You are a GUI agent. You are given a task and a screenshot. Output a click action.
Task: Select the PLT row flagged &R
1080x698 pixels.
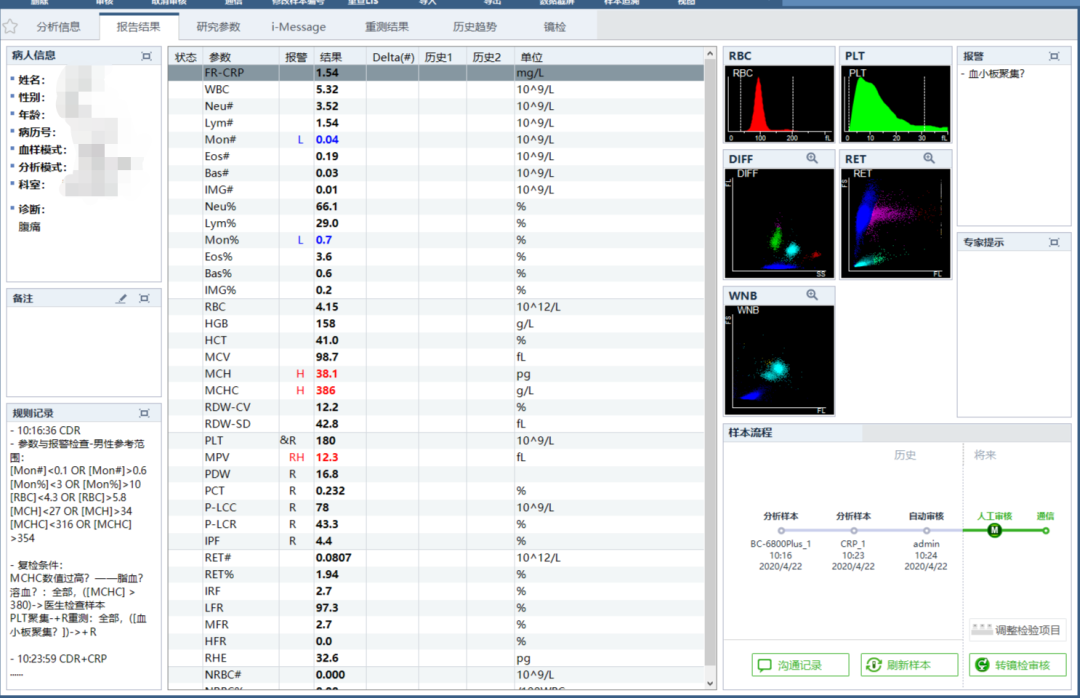pyautogui.click(x=436, y=441)
